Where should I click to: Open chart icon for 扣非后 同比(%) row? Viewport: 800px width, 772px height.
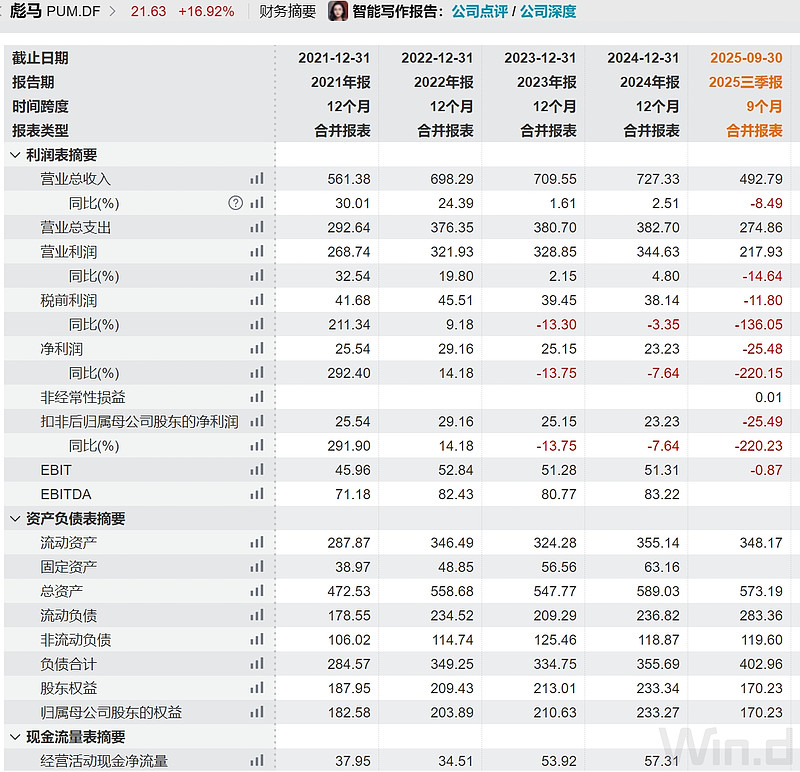click(x=257, y=445)
